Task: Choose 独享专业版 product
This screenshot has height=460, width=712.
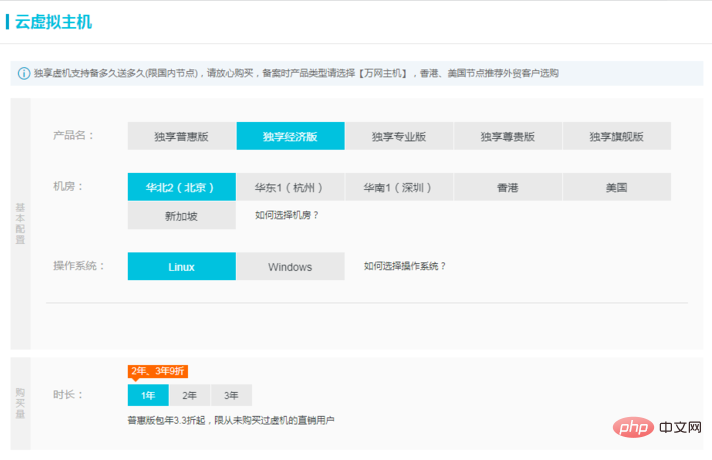Action: click(399, 136)
